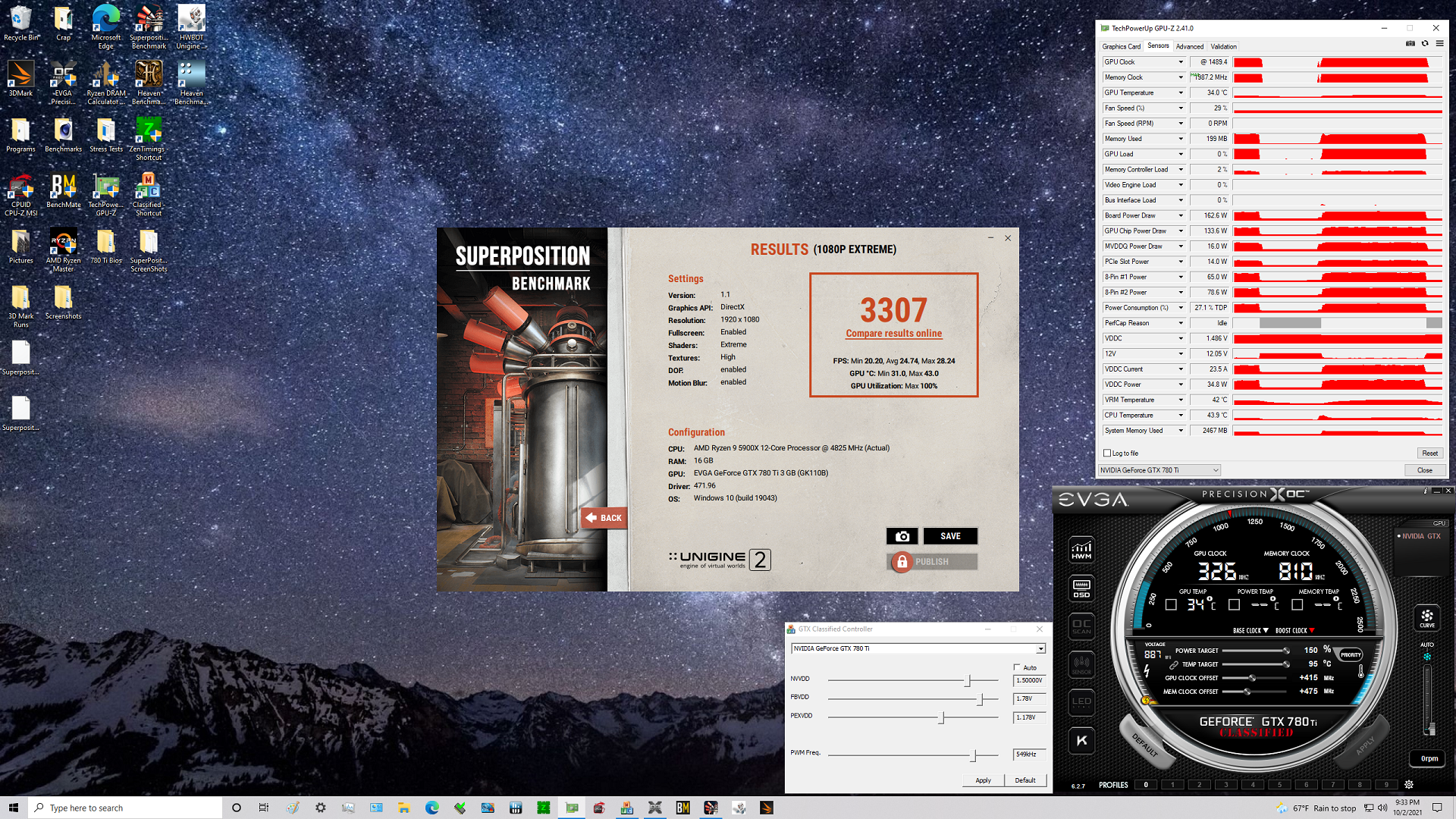Click Compare results online link
Screen dimensions: 1456x819
(x=894, y=334)
